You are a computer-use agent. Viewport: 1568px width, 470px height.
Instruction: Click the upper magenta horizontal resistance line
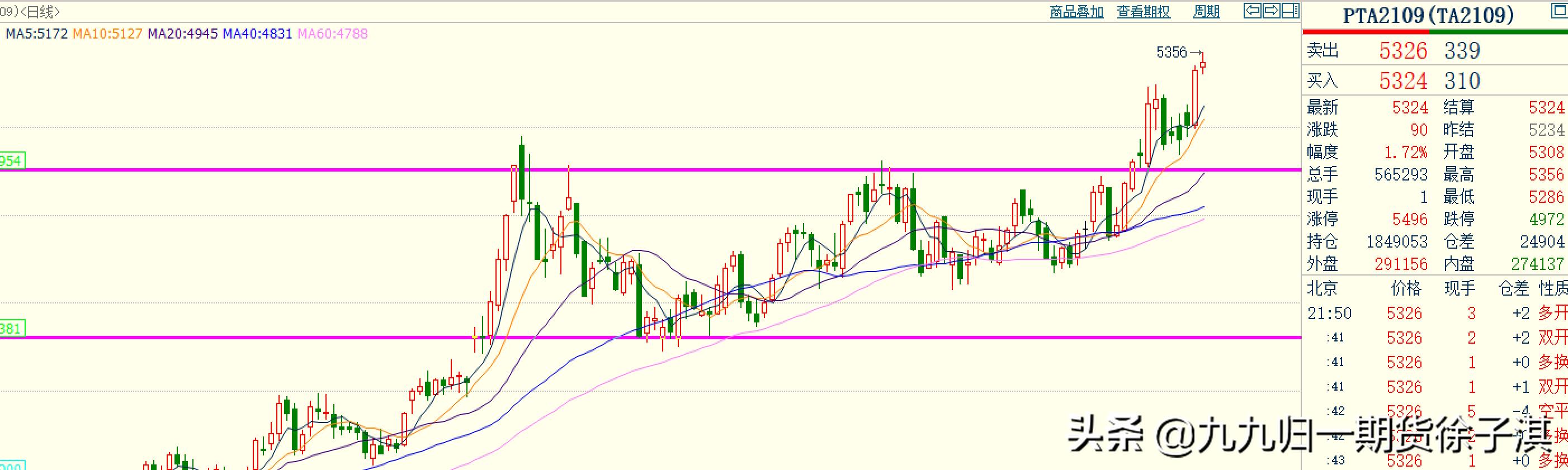coord(650,170)
